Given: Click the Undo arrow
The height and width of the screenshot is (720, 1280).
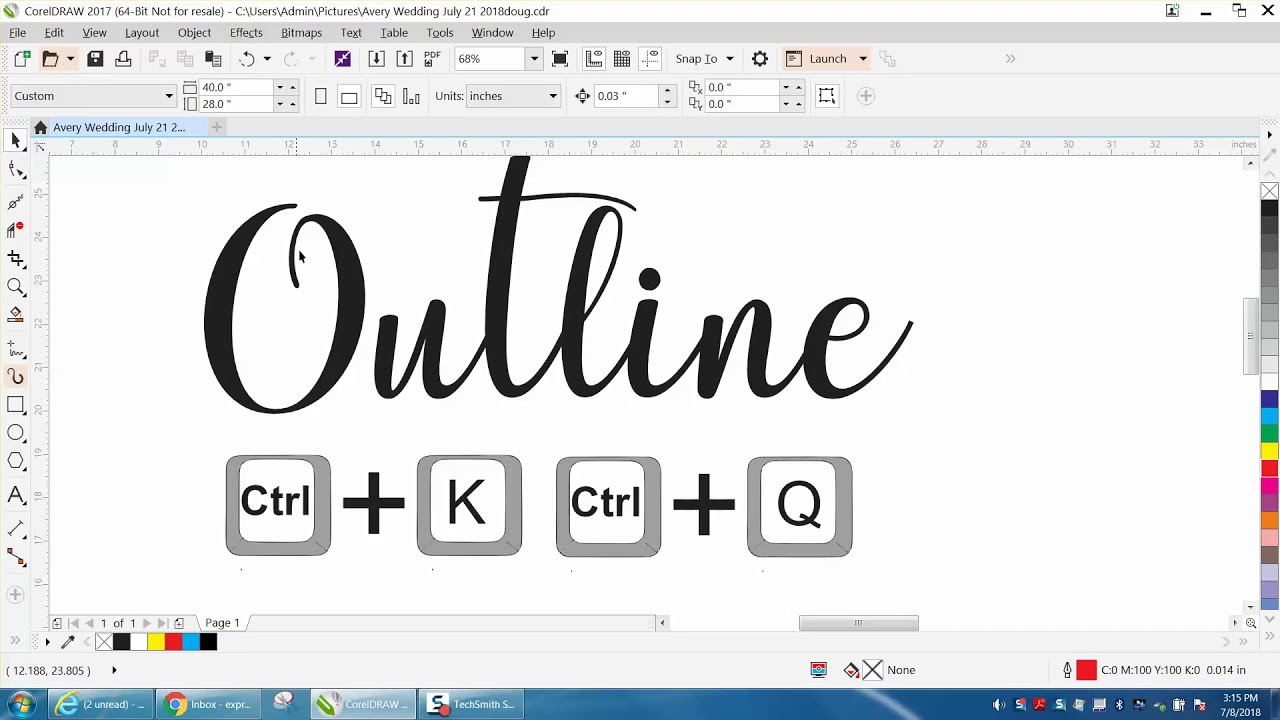Looking at the screenshot, I should coord(247,59).
